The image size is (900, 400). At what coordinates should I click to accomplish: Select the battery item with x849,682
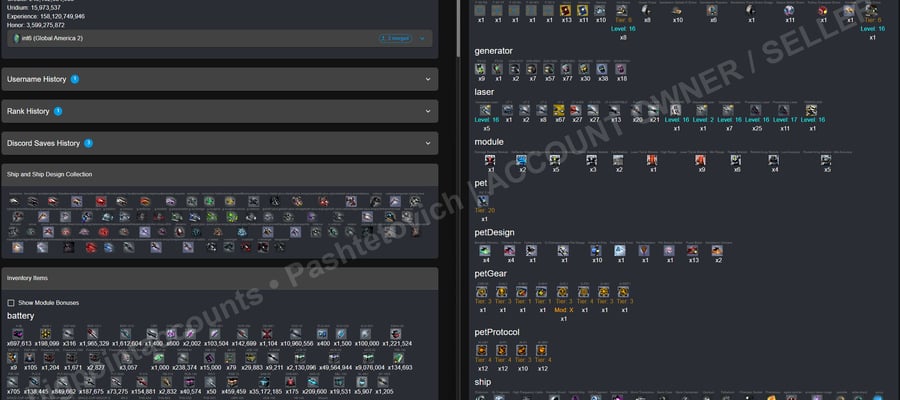coord(62,382)
